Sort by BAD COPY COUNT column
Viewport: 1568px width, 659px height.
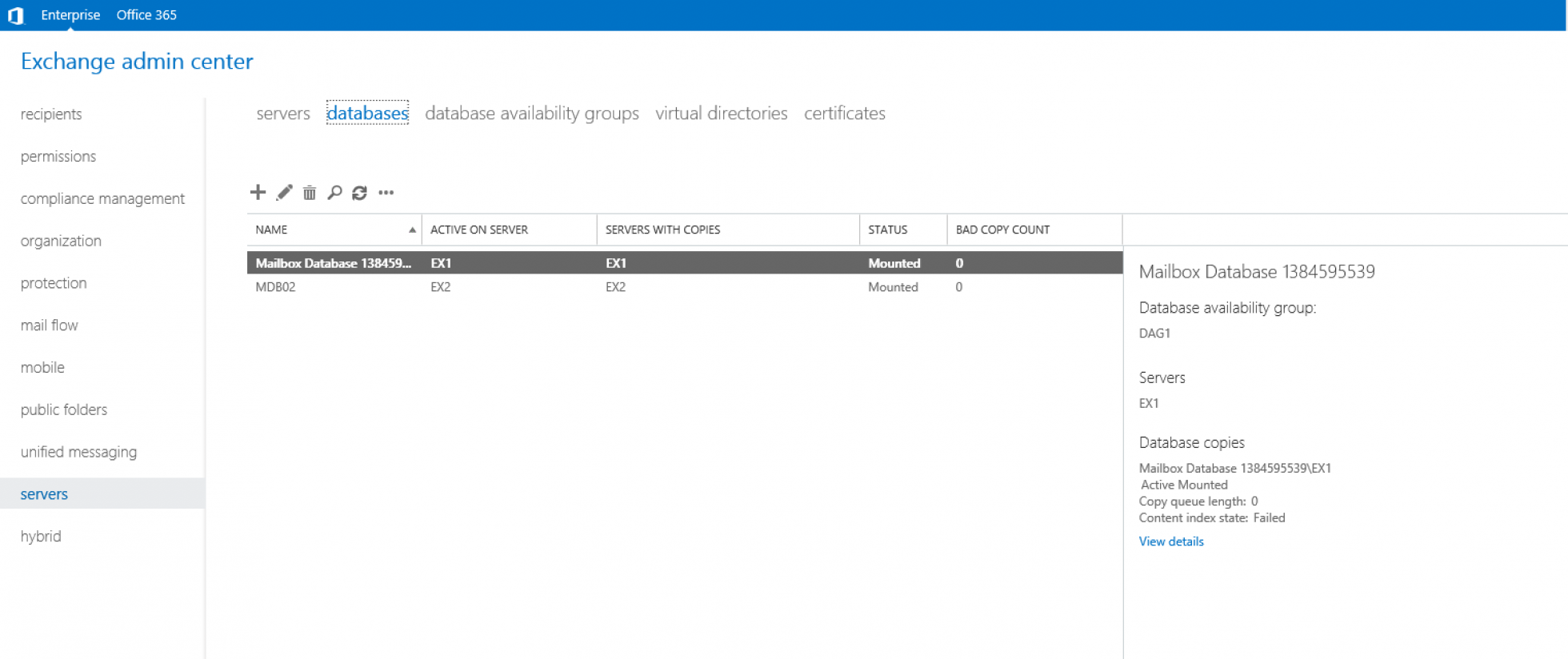pyautogui.click(x=1034, y=230)
